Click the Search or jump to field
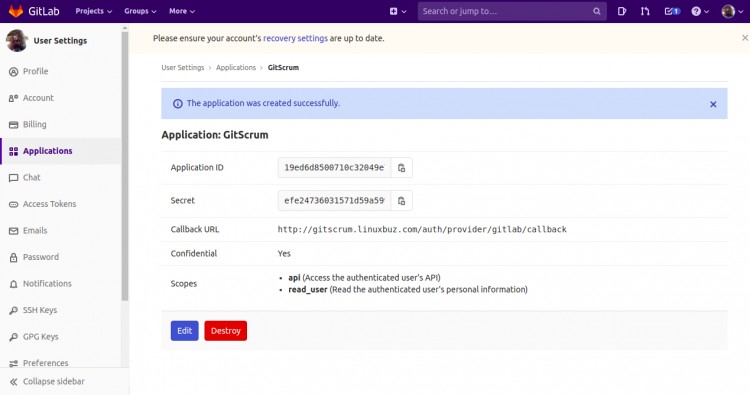 pos(512,11)
